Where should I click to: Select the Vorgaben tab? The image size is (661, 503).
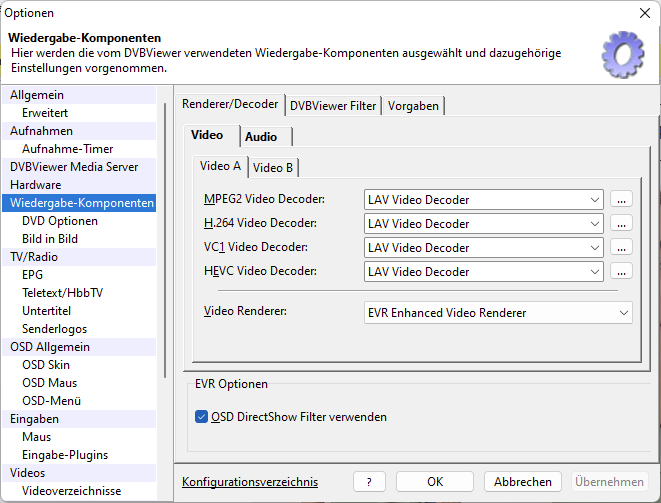[413, 106]
